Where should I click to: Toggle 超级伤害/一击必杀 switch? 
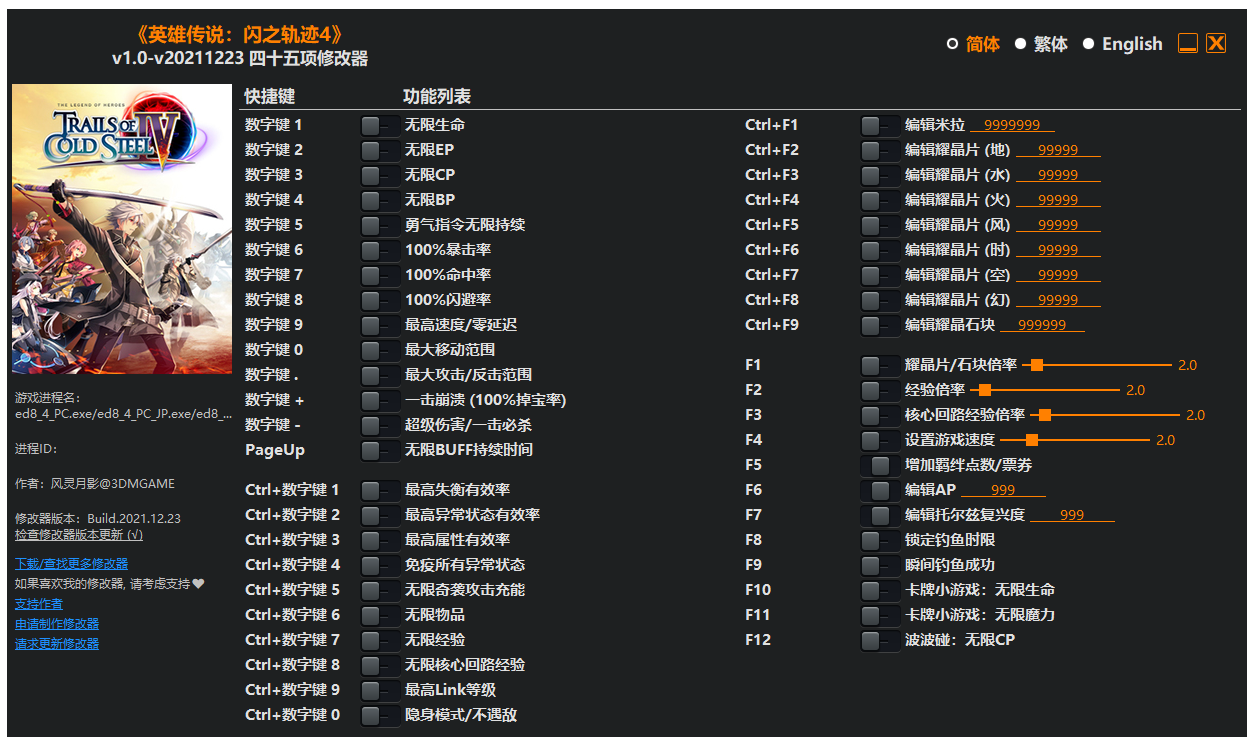pos(380,425)
